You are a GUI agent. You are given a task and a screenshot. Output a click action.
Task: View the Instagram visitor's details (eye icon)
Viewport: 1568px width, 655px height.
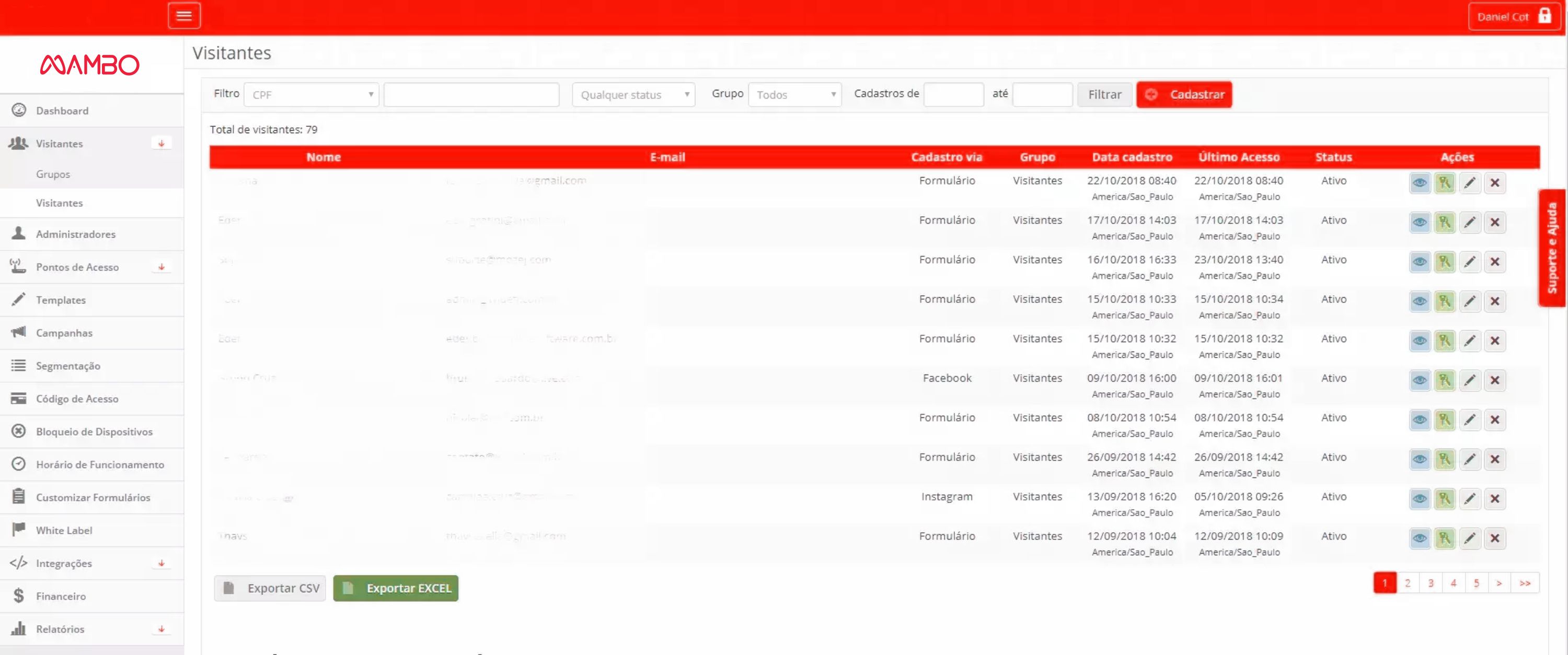pyautogui.click(x=1420, y=499)
